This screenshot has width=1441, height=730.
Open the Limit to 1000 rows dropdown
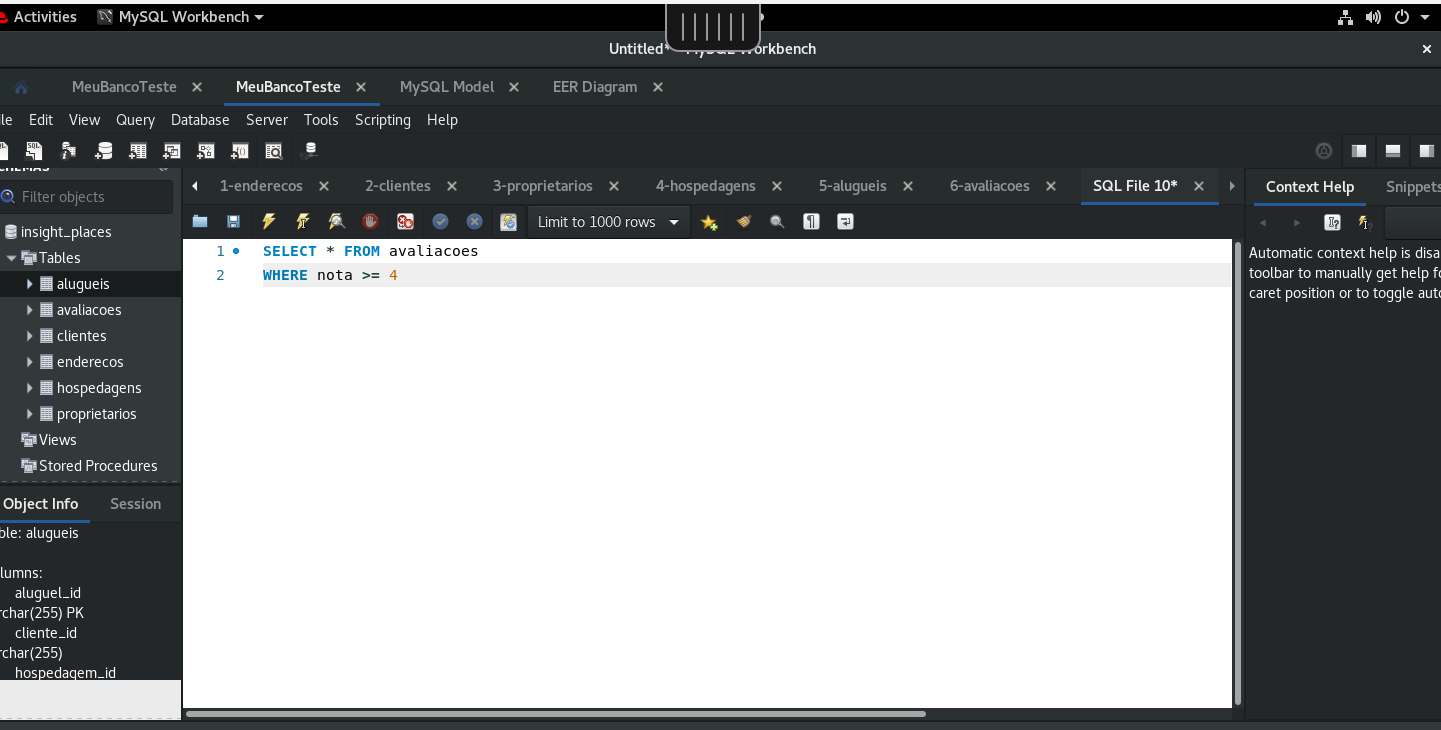click(x=608, y=222)
